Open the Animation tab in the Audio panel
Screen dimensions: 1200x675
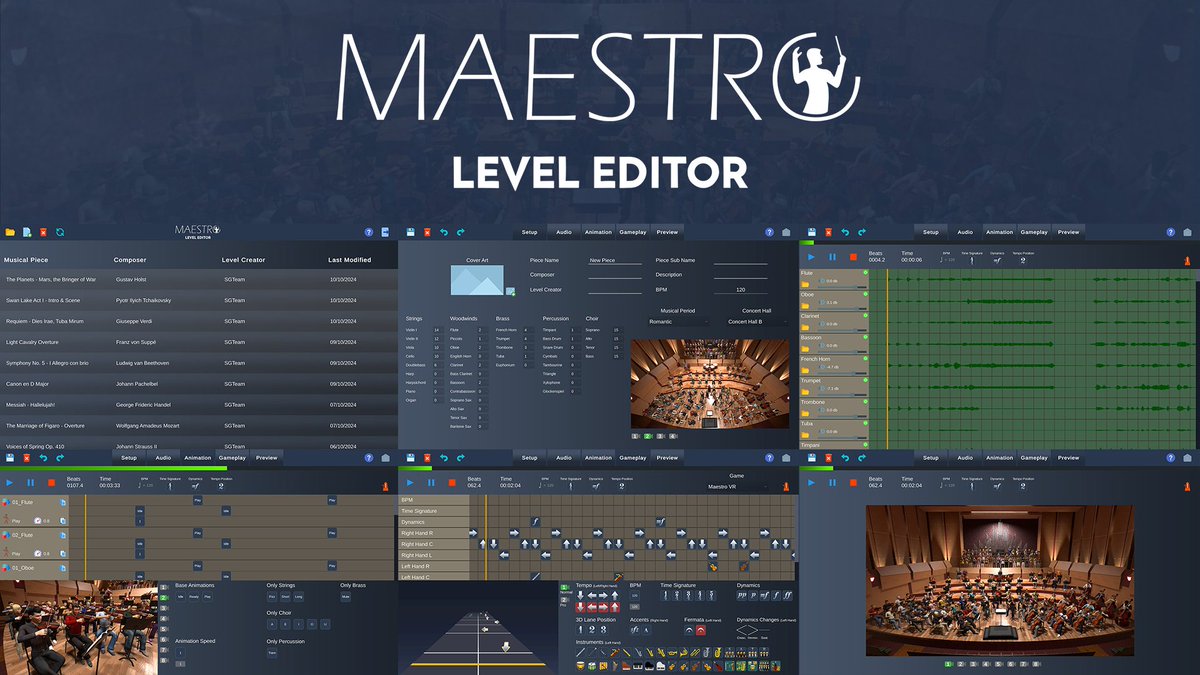[999, 232]
